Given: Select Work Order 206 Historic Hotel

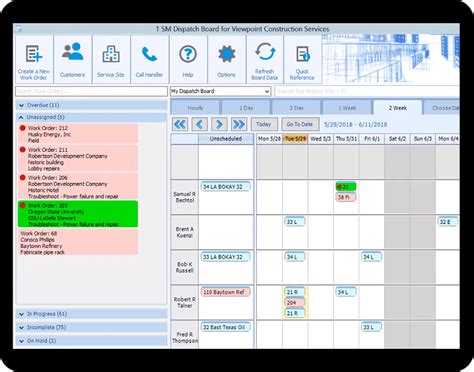Looking at the screenshot, I should (x=78, y=187).
